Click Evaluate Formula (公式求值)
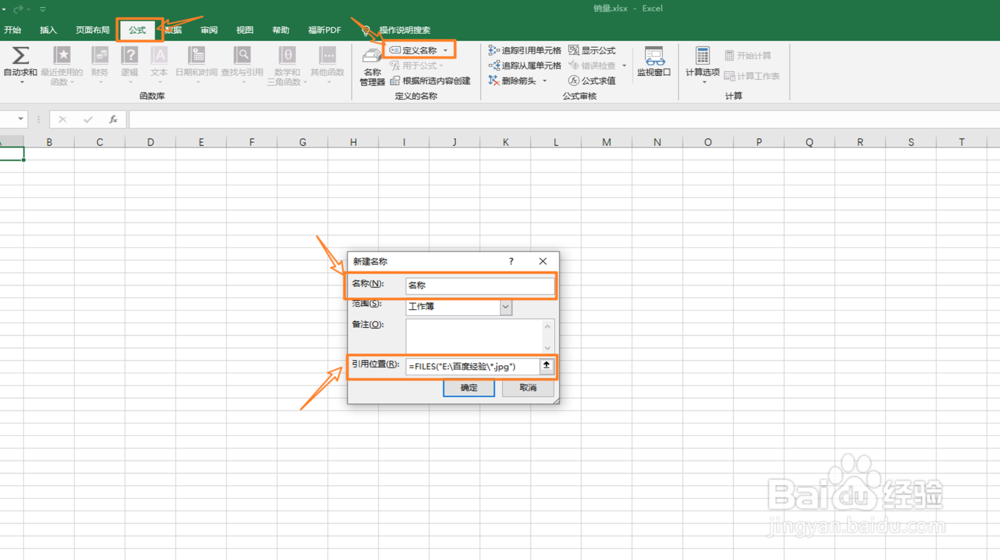1000x560 pixels. click(x=592, y=80)
